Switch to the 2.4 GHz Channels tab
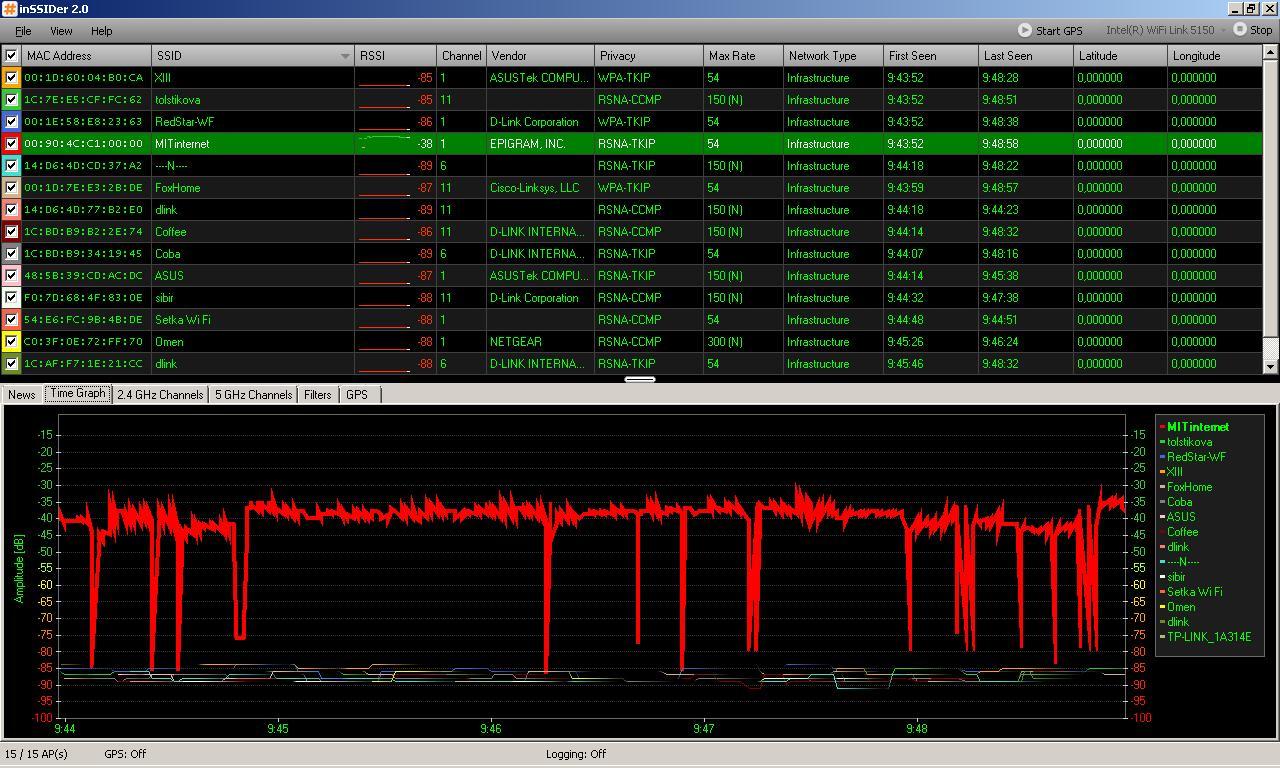 [160, 395]
